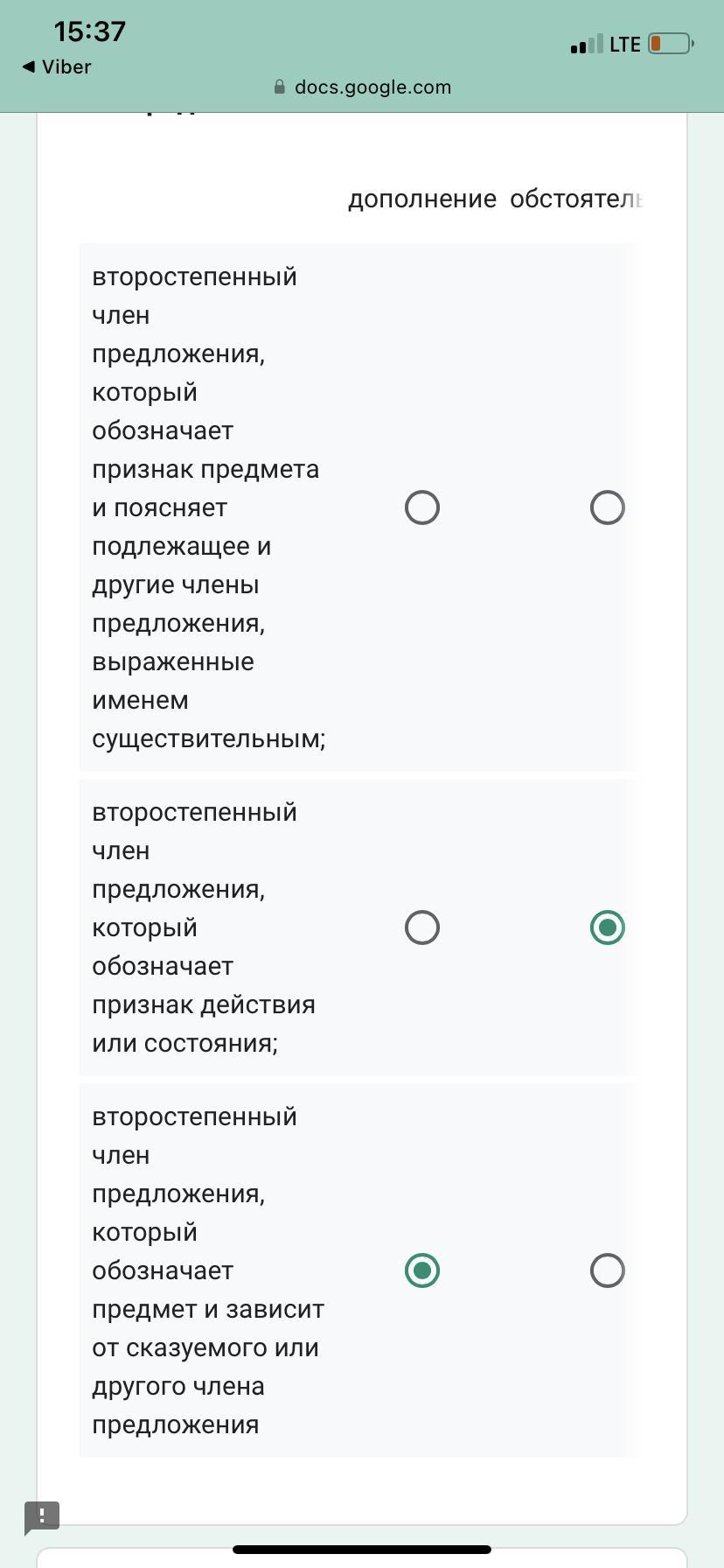724x1568 pixels.
Task: Tap the truncated "обстоятель" column header
Action: (575, 199)
